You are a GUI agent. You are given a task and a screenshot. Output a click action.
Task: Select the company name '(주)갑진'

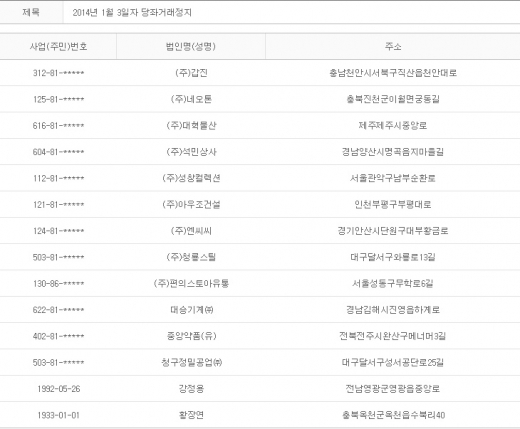191,73
